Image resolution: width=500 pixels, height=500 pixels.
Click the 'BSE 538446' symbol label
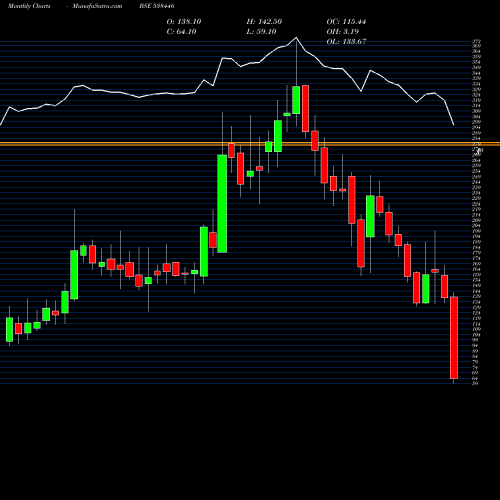point(157,6)
